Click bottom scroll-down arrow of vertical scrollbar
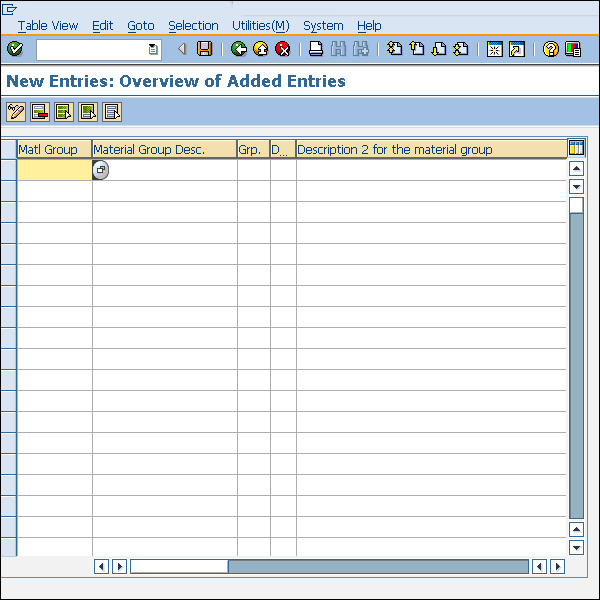 tap(576, 548)
